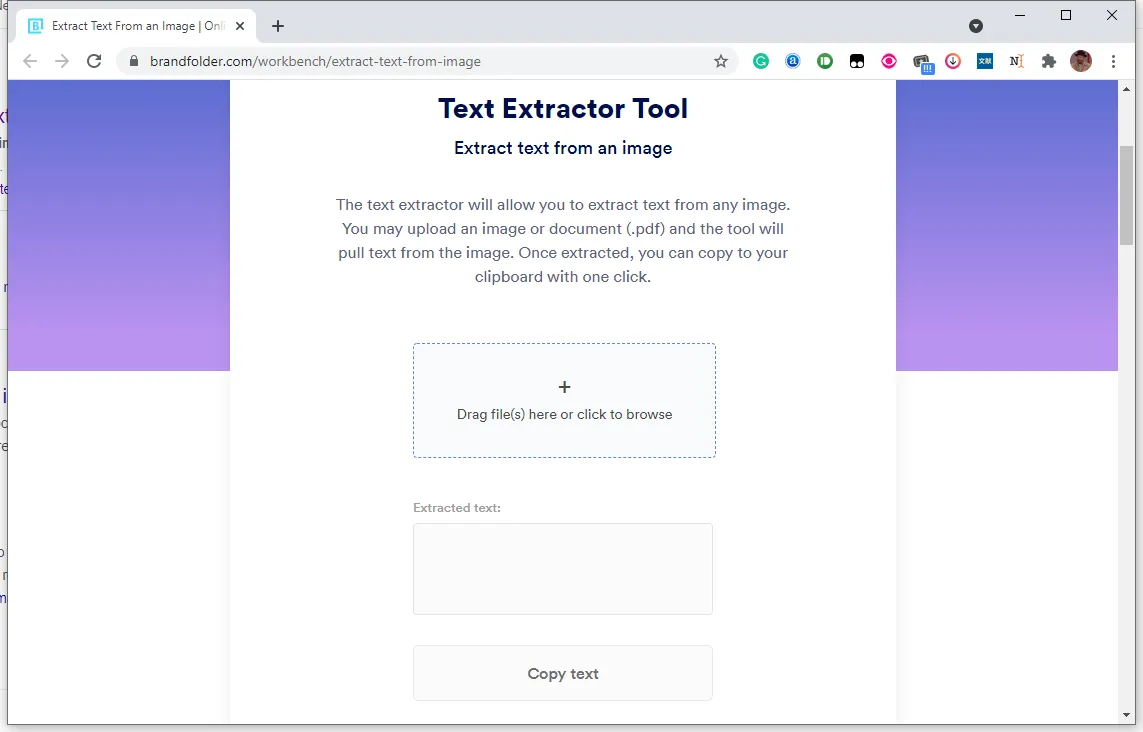1143x732 pixels.
Task: Open the green circular 'D' extension
Action: pyautogui.click(x=824, y=61)
